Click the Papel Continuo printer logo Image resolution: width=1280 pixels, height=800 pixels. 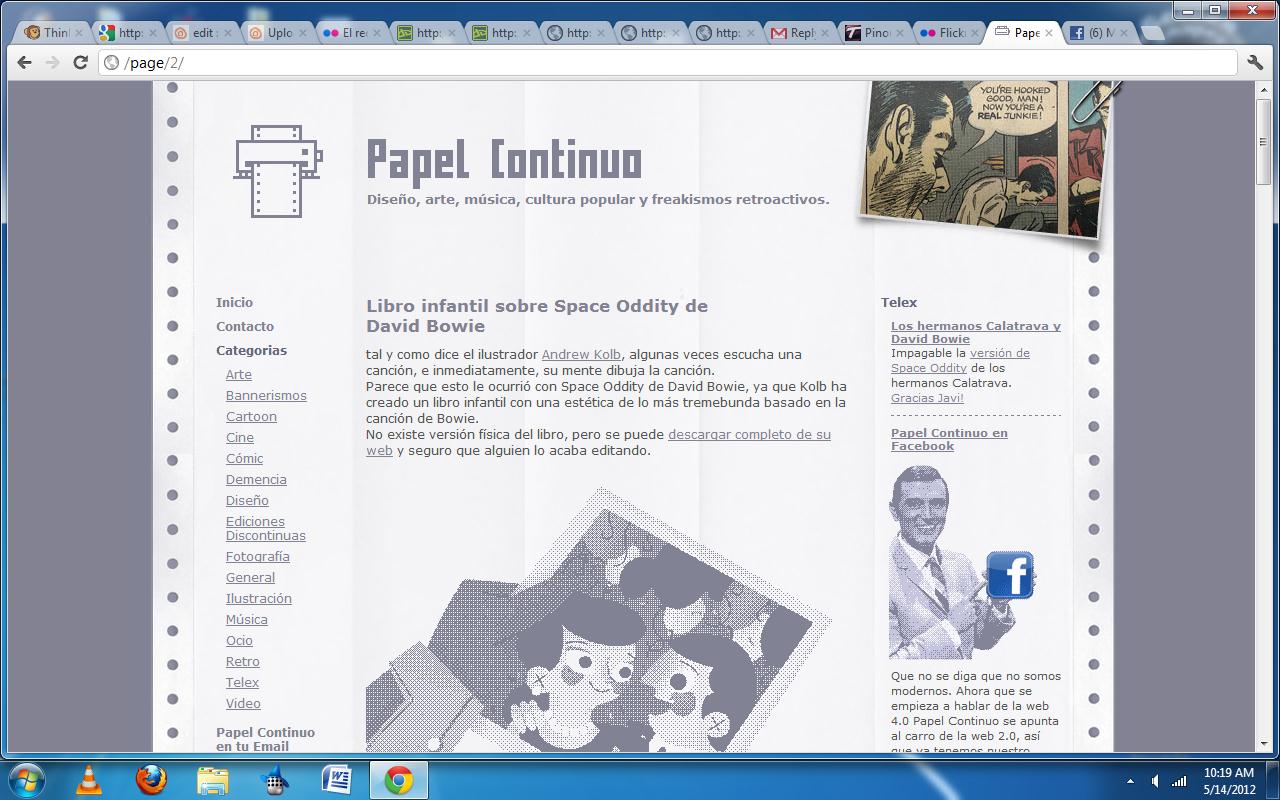tap(277, 170)
